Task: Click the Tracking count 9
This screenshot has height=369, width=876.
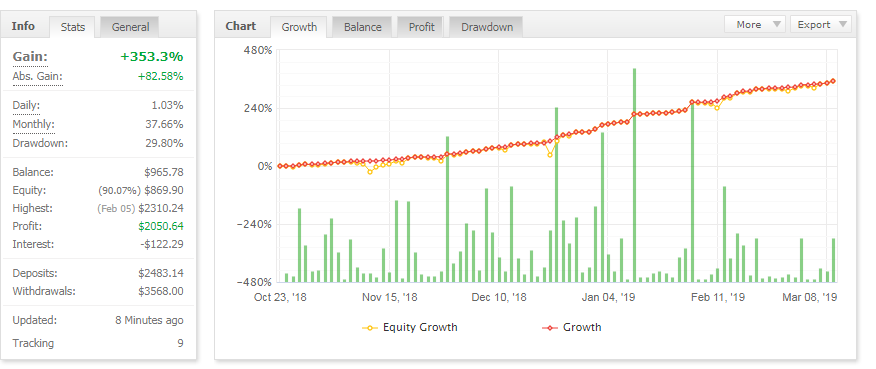Action: 180,343
